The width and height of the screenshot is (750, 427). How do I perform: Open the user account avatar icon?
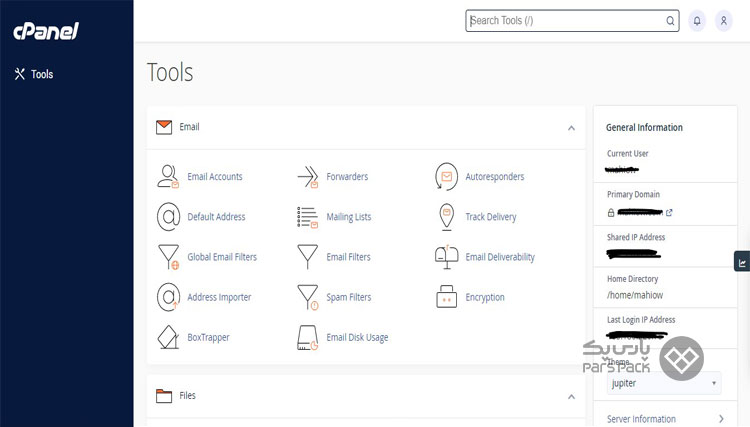pos(724,21)
